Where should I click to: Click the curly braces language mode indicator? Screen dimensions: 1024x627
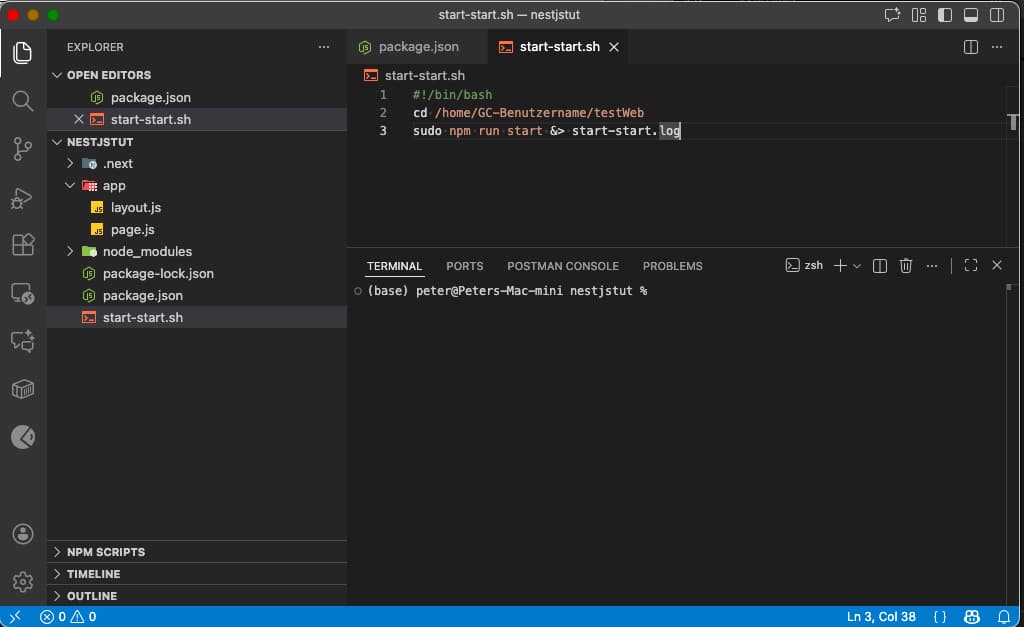click(x=940, y=617)
